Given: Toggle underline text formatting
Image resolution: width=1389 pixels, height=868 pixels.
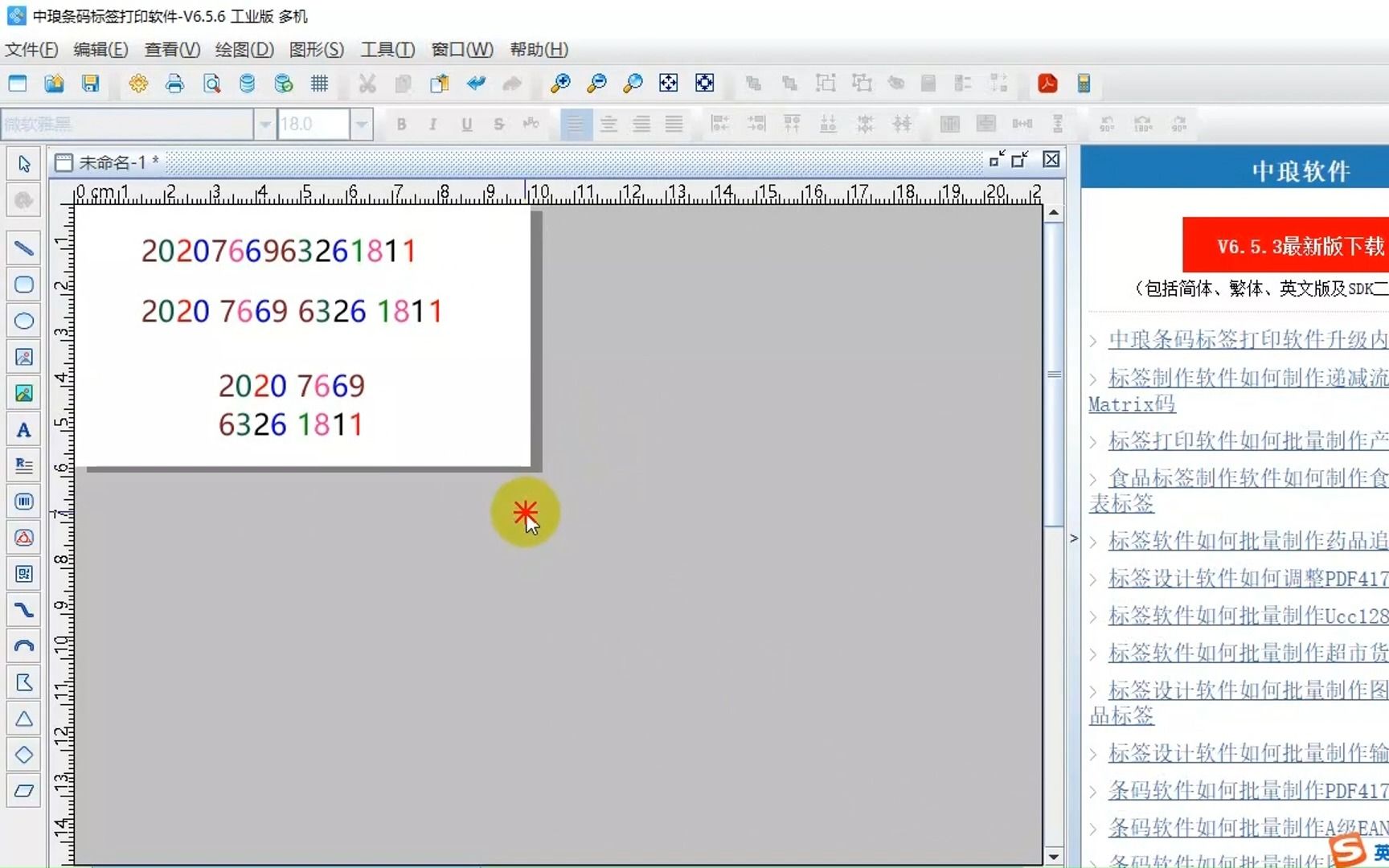Looking at the screenshot, I should click(466, 124).
